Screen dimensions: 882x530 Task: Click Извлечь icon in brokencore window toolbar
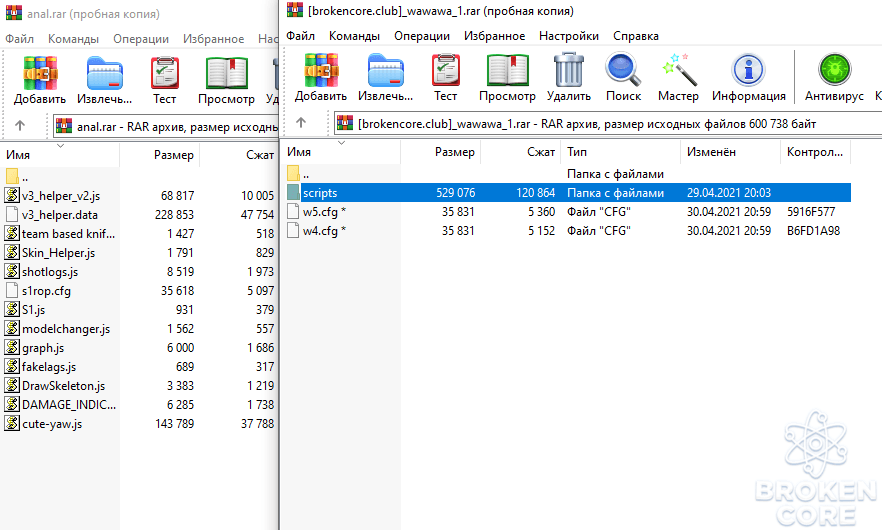(x=385, y=71)
